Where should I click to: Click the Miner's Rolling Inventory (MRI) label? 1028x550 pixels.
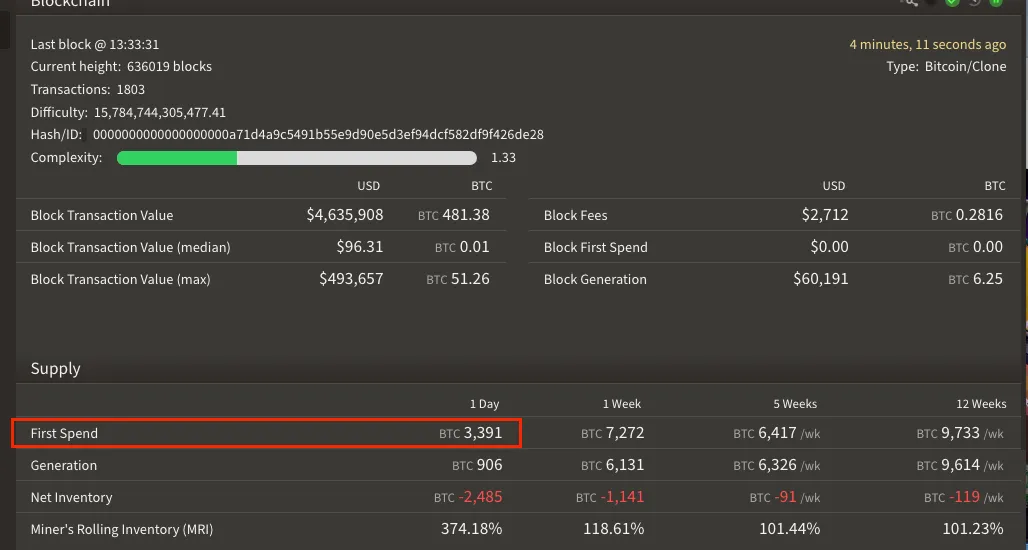pos(122,530)
